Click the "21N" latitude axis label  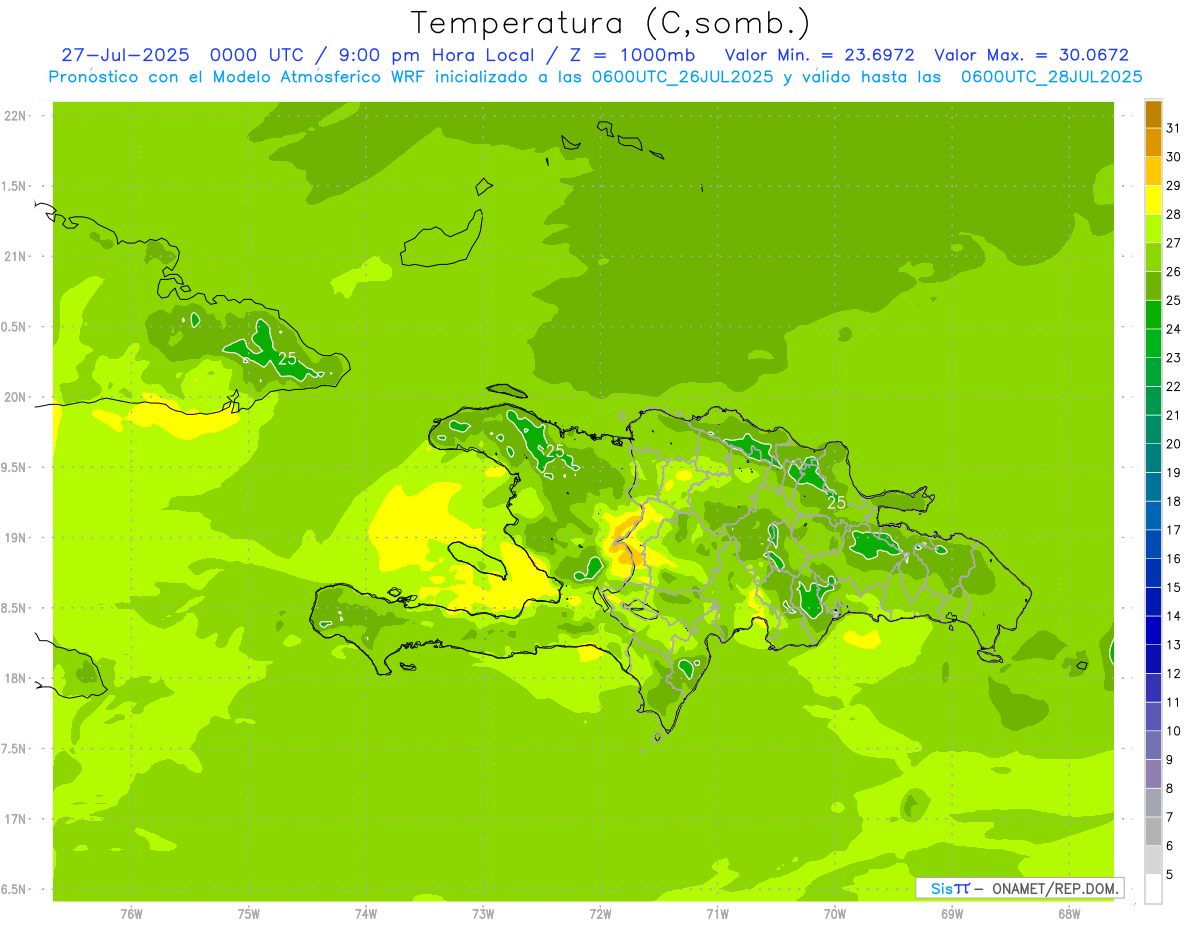click(15, 257)
